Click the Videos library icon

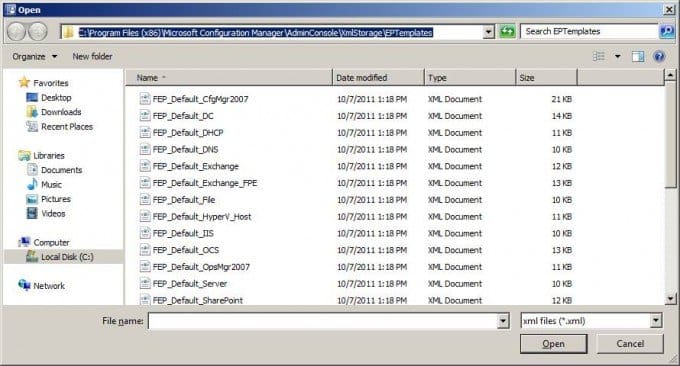coord(32,213)
